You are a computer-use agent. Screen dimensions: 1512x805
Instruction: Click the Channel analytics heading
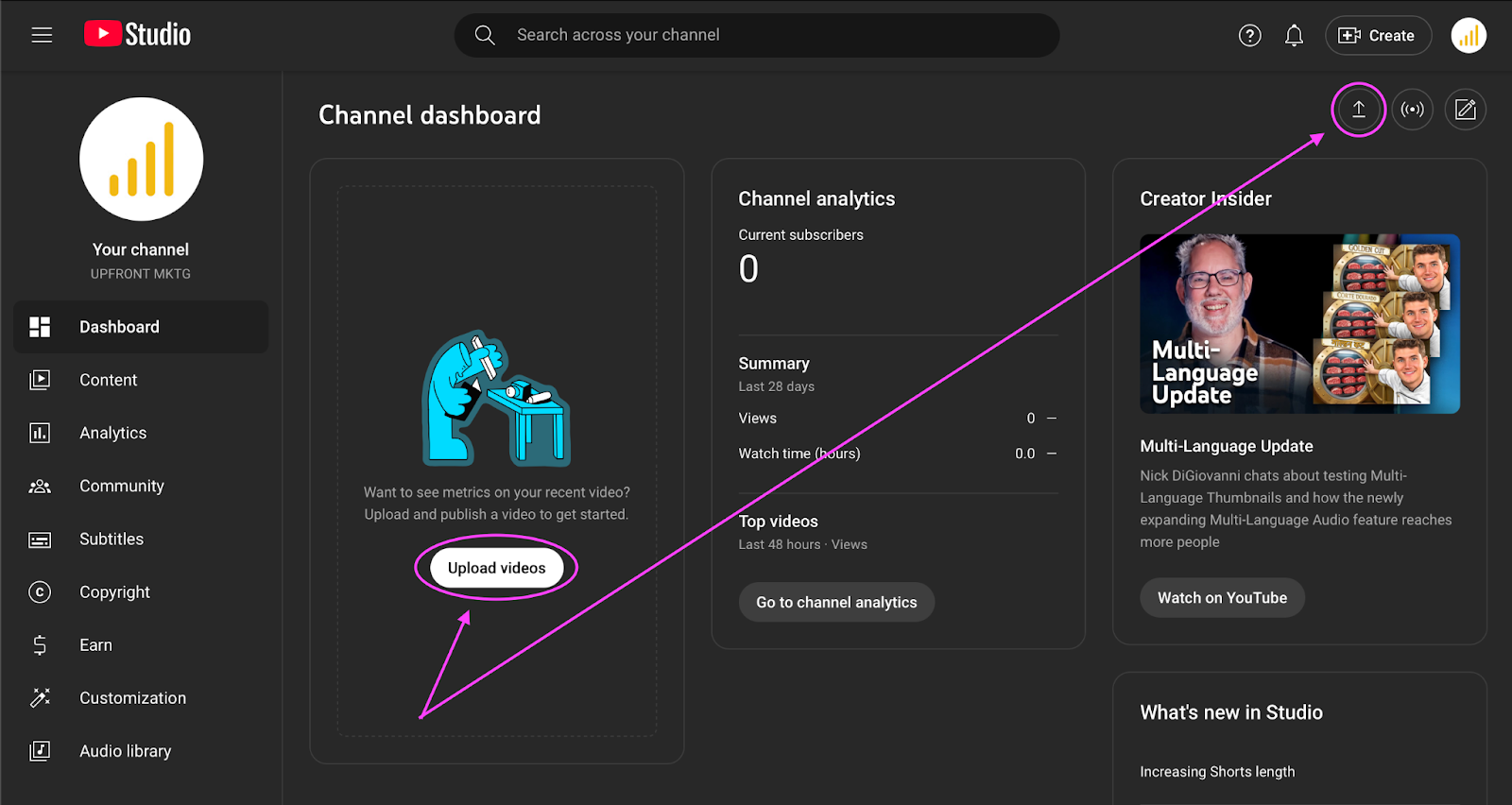click(x=816, y=199)
